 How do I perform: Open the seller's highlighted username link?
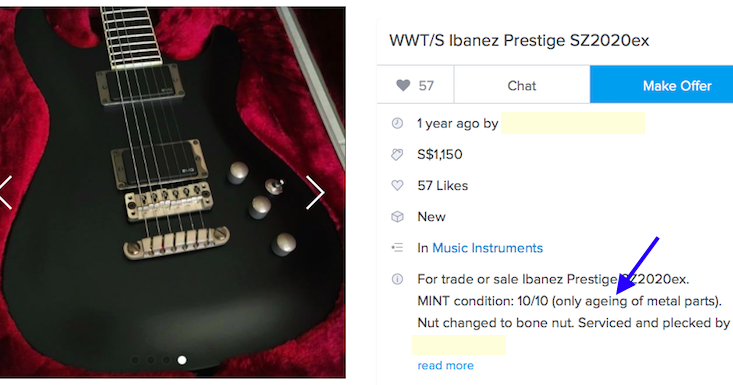[x=573, y=123]
